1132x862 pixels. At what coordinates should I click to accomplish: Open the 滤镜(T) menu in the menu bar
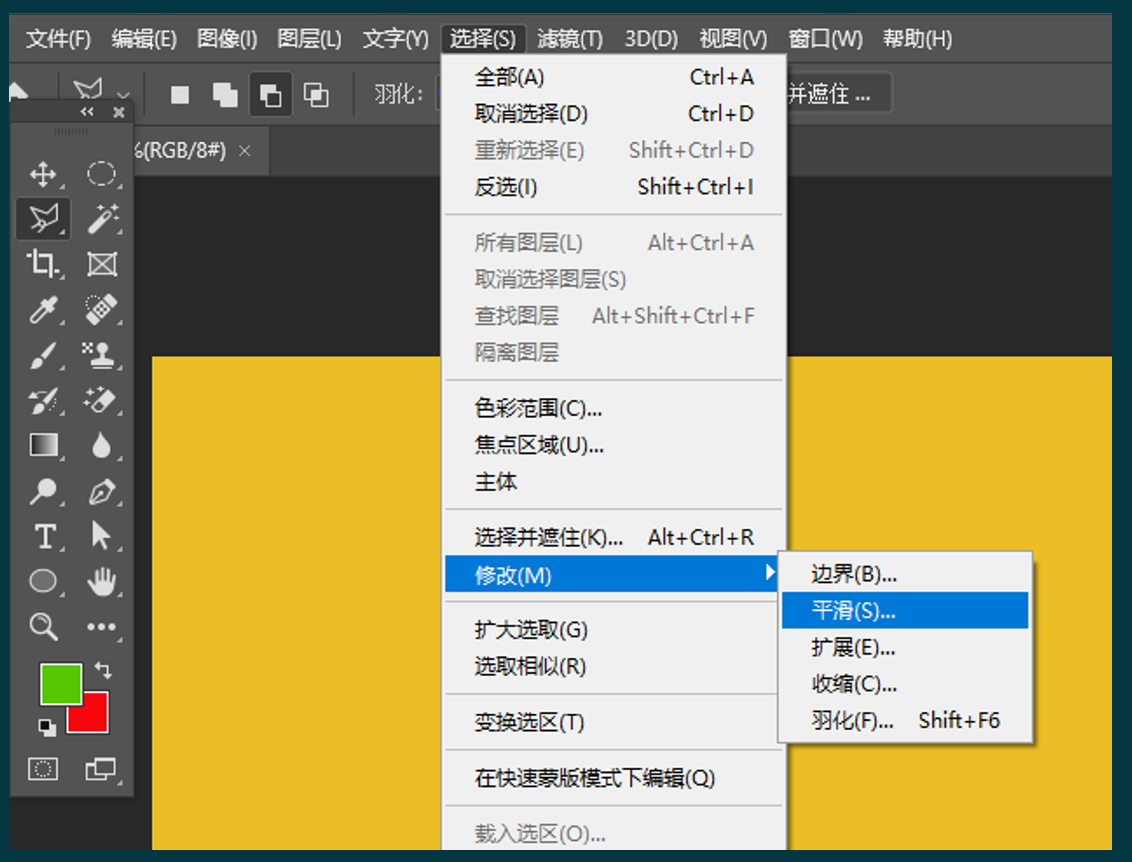click(569, 39)
